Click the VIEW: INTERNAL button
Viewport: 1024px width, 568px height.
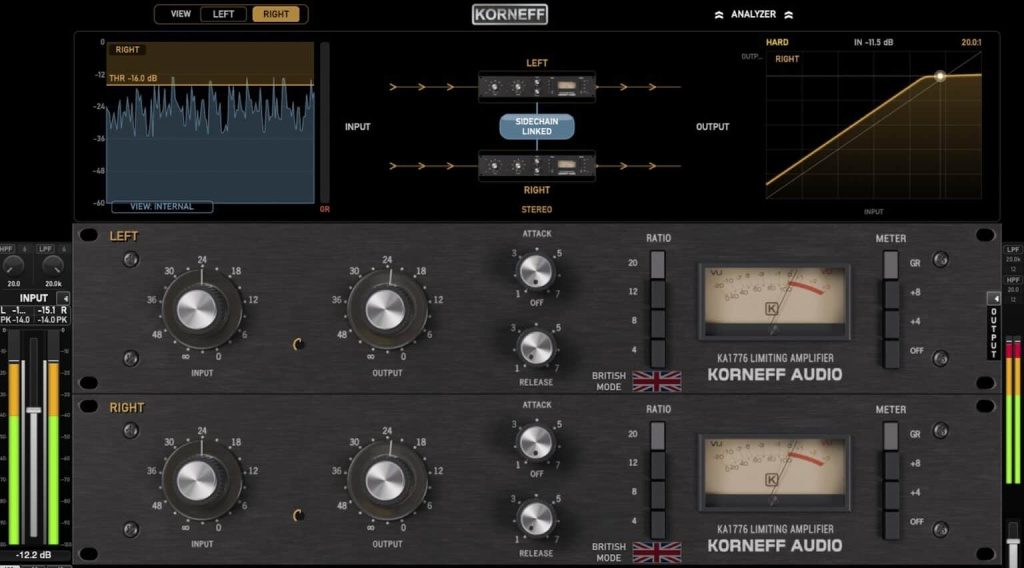162,206
